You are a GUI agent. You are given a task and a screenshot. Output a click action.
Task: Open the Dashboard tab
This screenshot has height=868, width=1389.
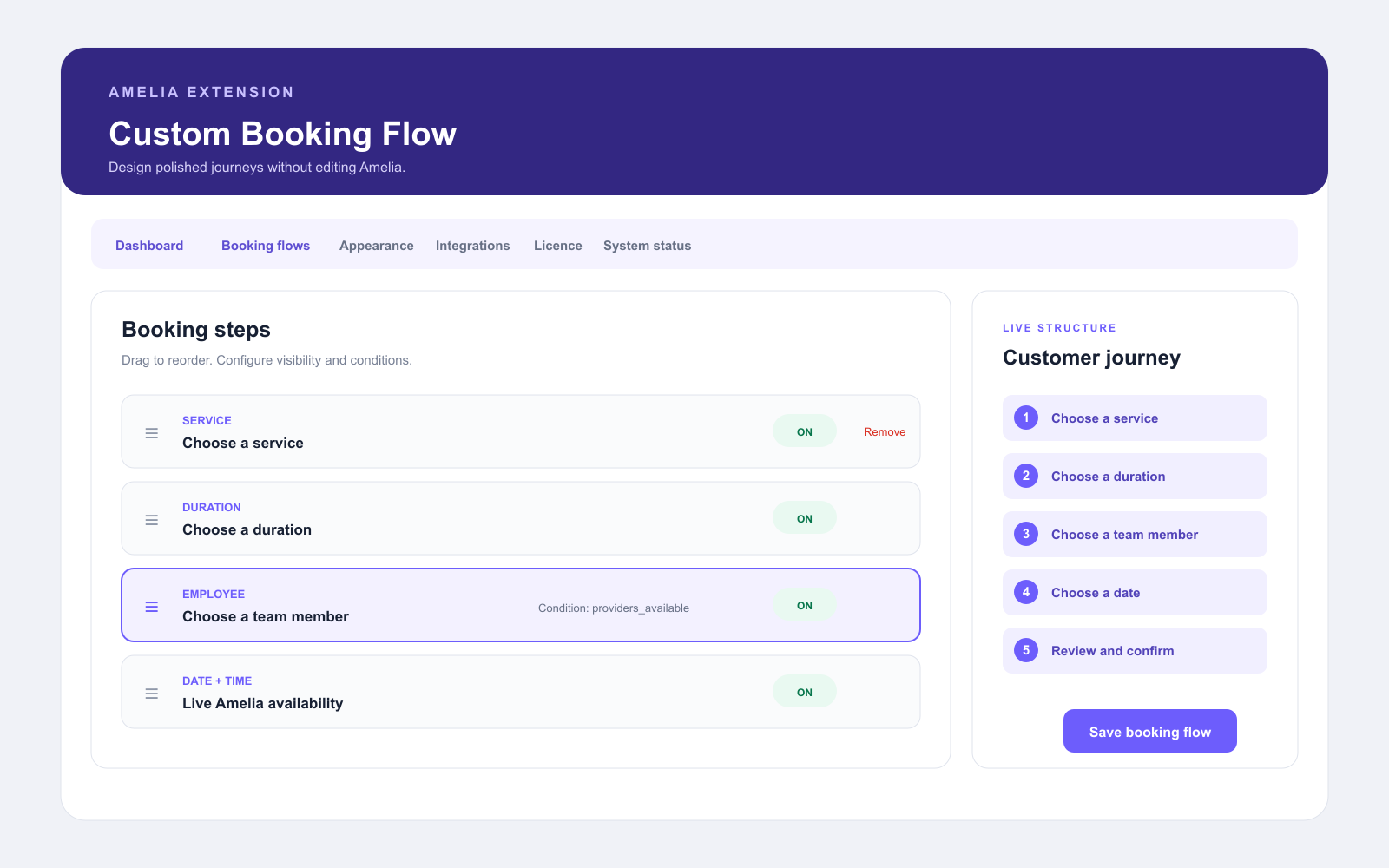149,246
